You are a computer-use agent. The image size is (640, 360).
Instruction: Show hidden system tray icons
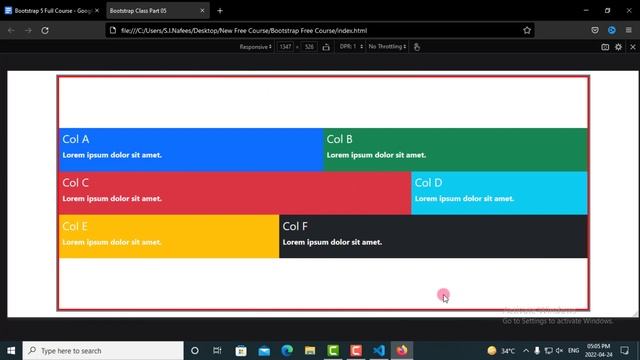click(x=526, y=351)
